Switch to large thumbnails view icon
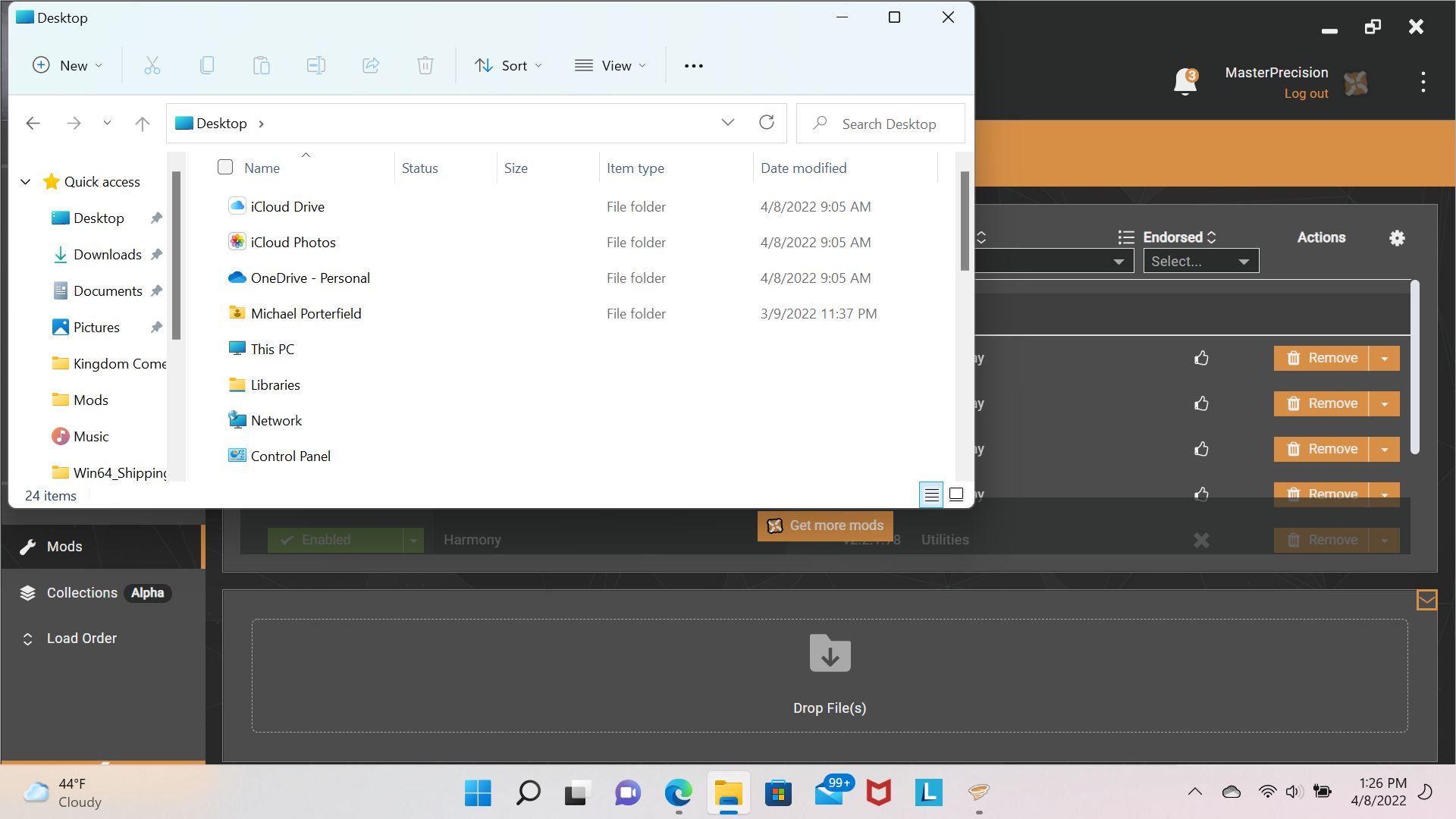 [956, 494]
